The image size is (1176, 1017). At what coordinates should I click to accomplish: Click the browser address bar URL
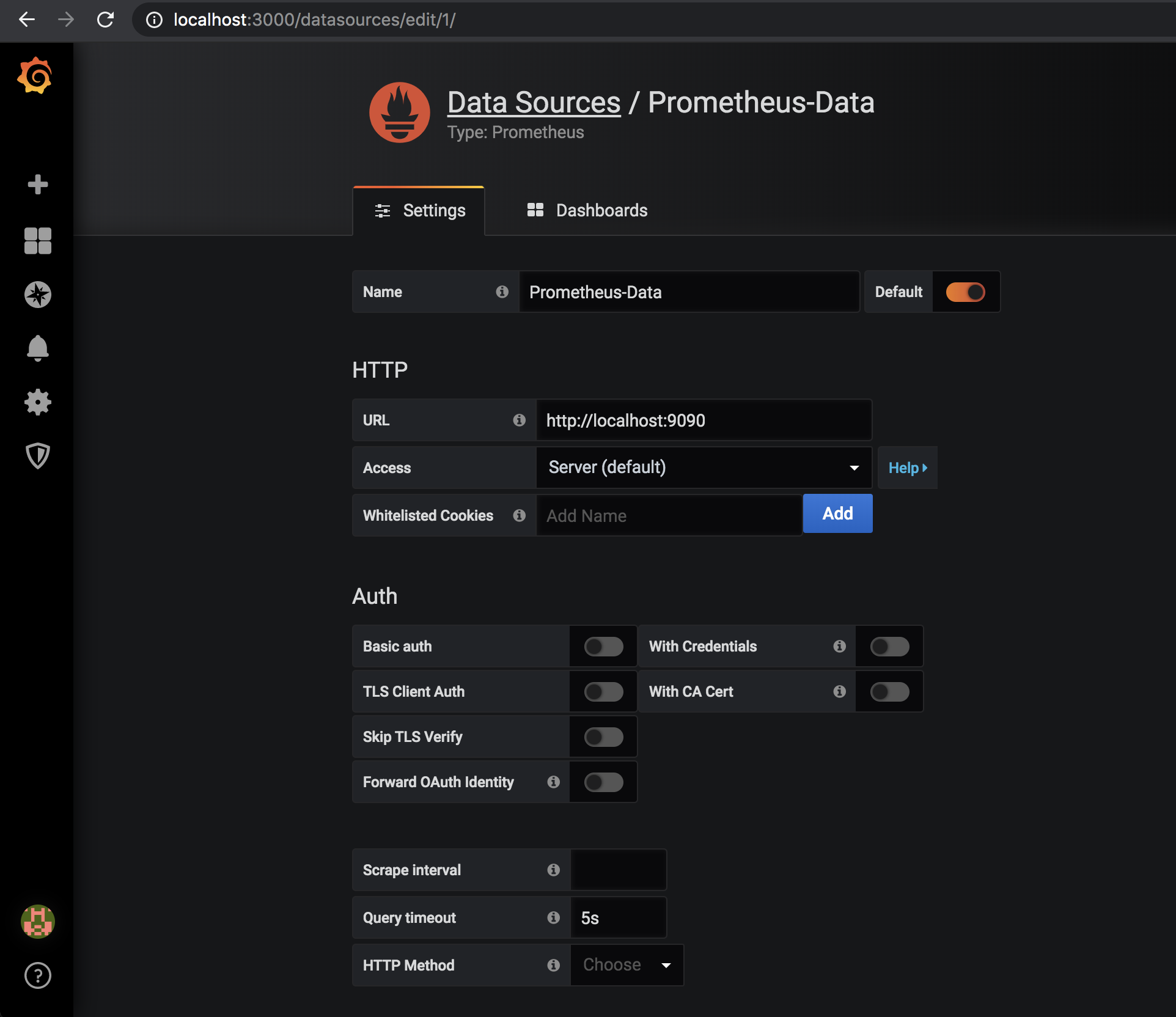coord(315,20)
